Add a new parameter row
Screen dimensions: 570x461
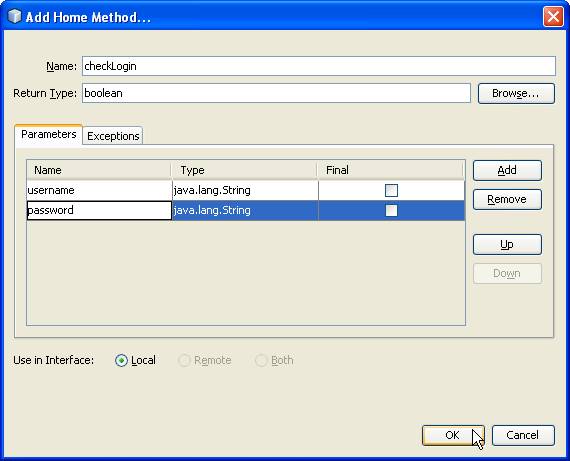[x=507, y=170]
